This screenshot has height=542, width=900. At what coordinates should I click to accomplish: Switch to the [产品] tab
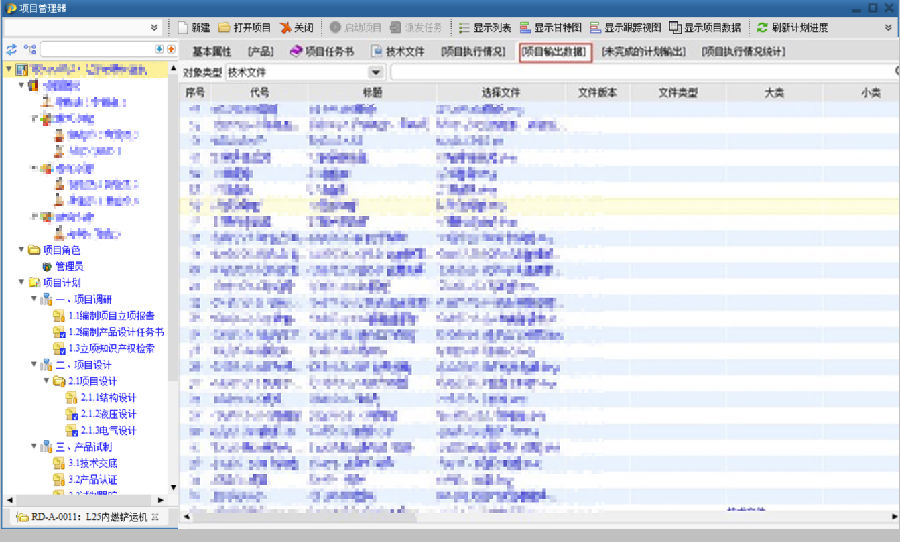click(261, 52)
